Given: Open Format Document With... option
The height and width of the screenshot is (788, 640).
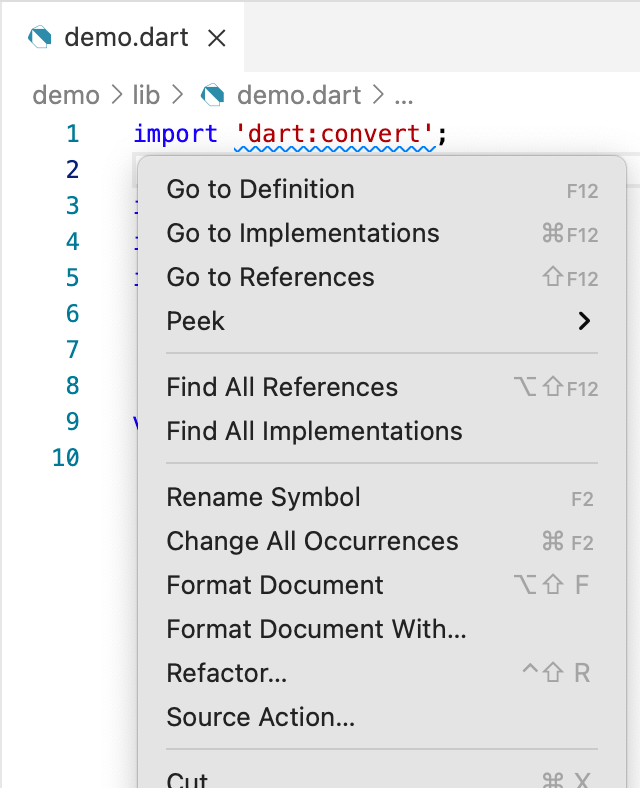Looking at the screenshot, I should [x=316, y=629].
